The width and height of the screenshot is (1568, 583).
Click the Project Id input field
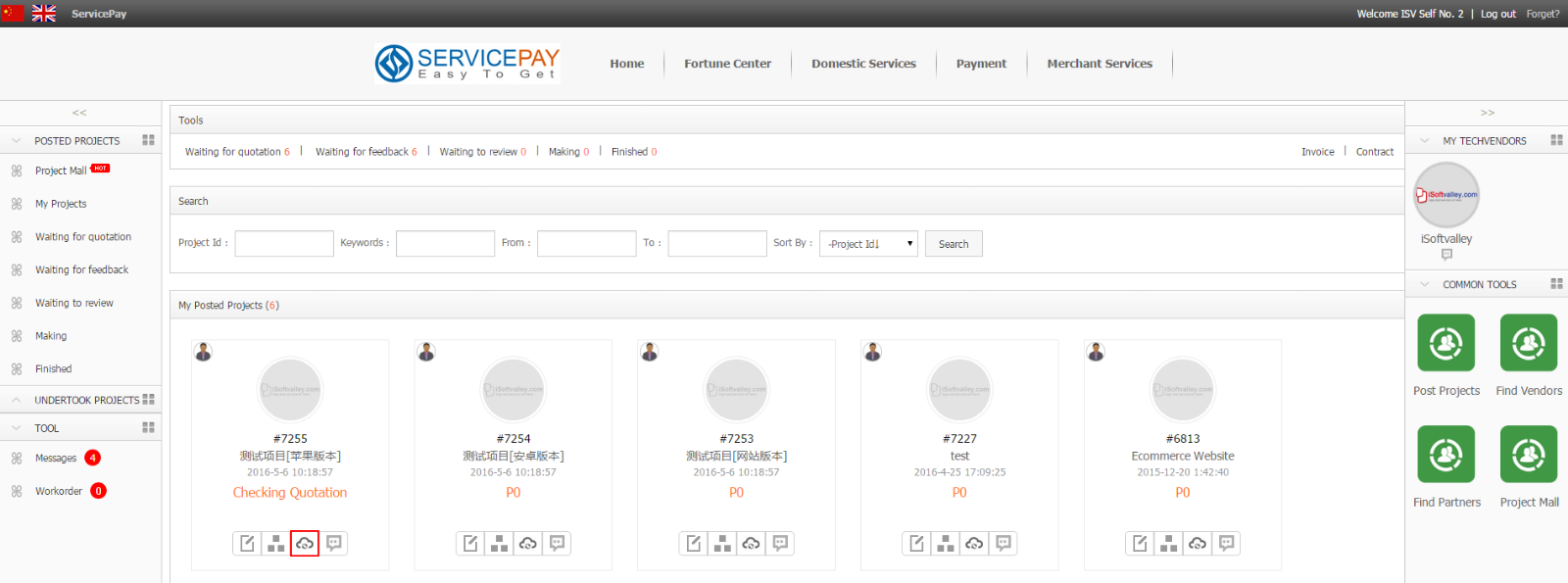tap(284, 244)
